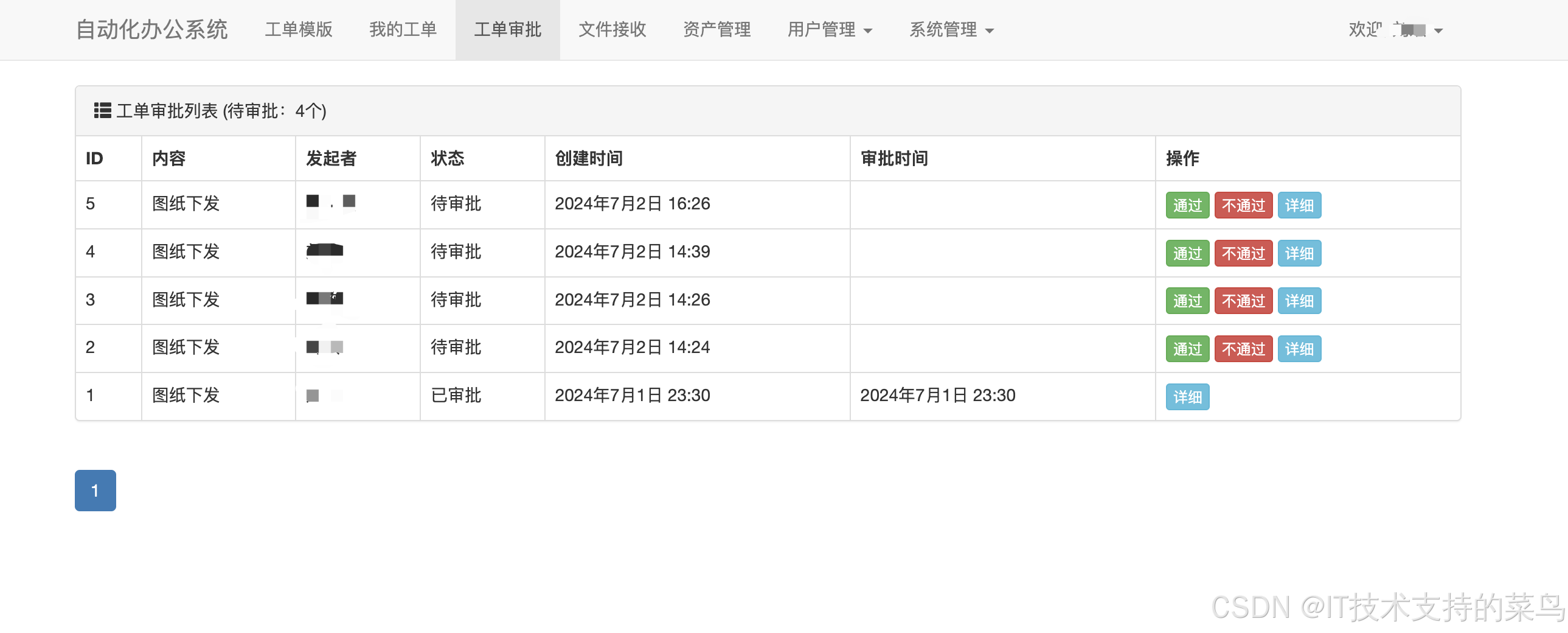Reject order ID 3 with 不通过
The width and height of the screenshot is (1568, 633).
pyautogui.click(x=1243, y=301)
